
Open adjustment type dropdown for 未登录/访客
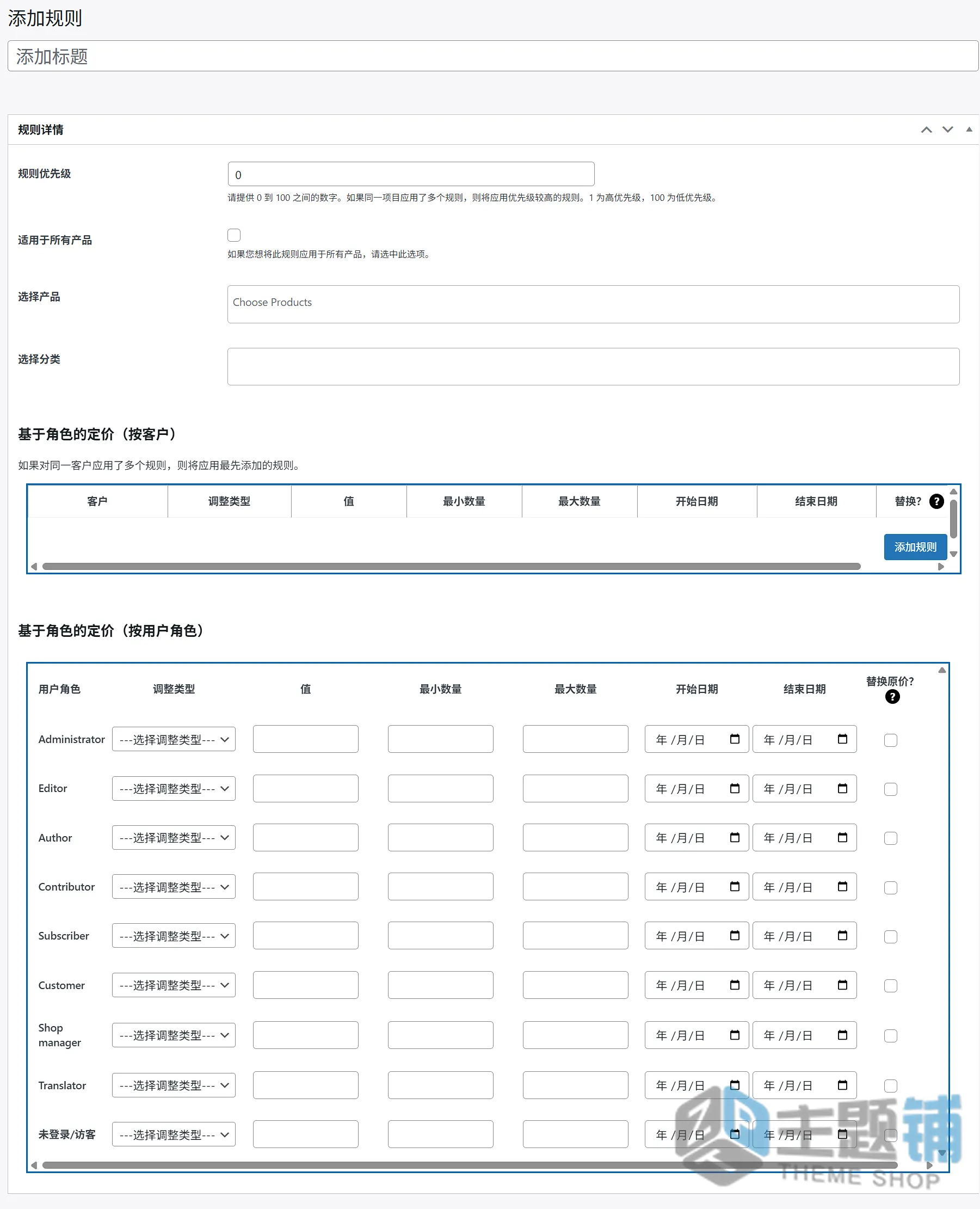[174, 1134]
